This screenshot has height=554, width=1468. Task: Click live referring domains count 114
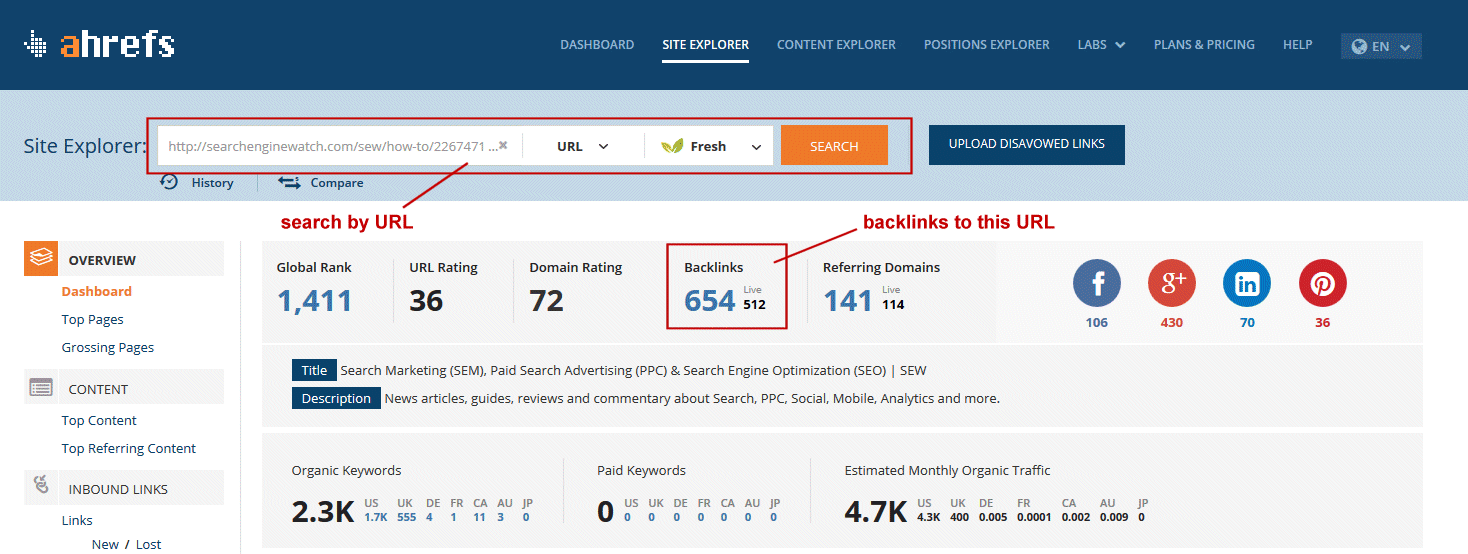pyautogui.click(x=893, y=304)
